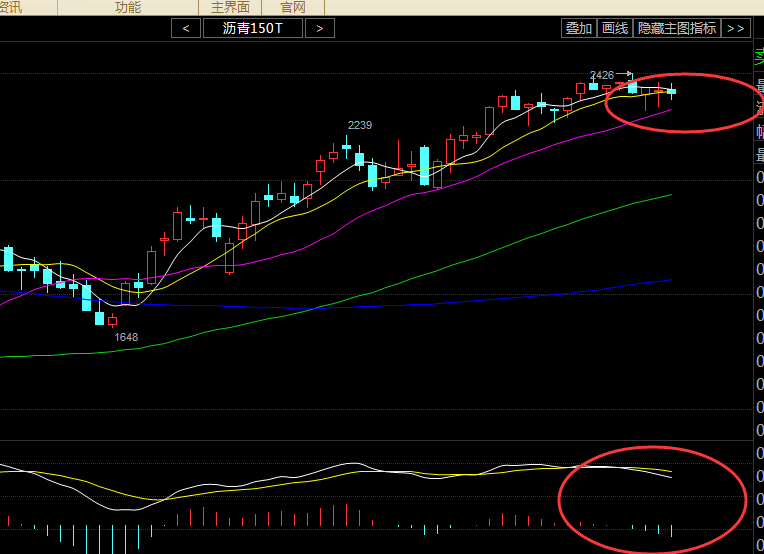The width and height of the screenshot is (764, 554).
Task: Go to previous contract with left arrow
Action: (186, 28)
